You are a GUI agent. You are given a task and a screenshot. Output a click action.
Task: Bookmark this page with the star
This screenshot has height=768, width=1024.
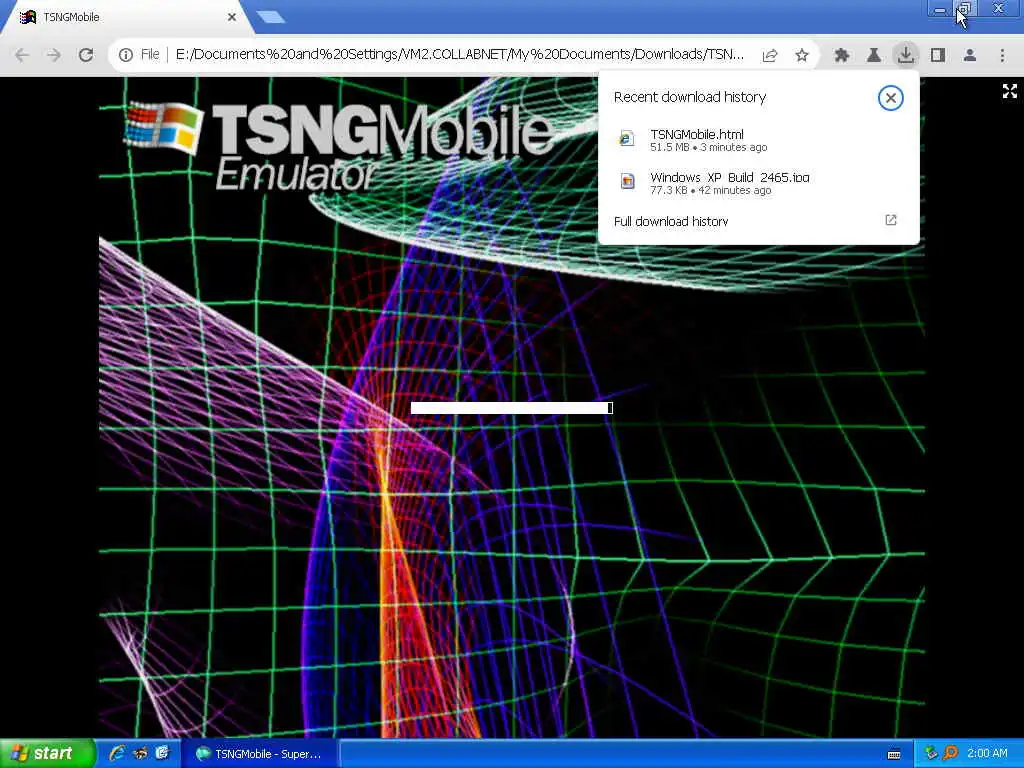point(802,56)
